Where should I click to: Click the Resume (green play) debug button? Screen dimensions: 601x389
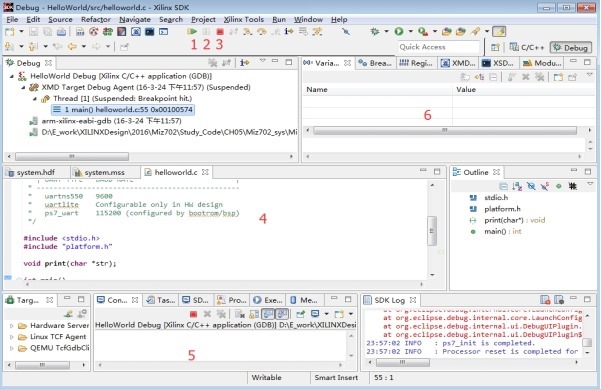coord(192,31)
